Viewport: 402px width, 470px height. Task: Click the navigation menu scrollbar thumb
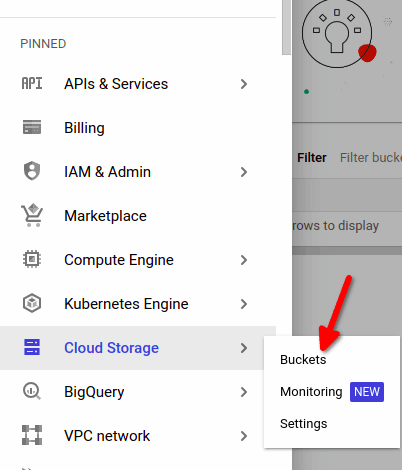pos(286,27)
